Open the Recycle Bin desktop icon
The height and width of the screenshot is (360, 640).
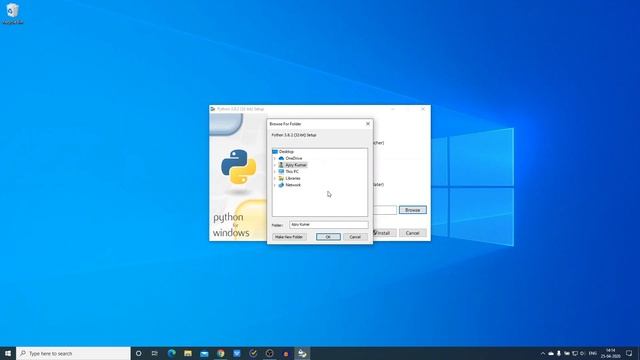tap(13, 13)
